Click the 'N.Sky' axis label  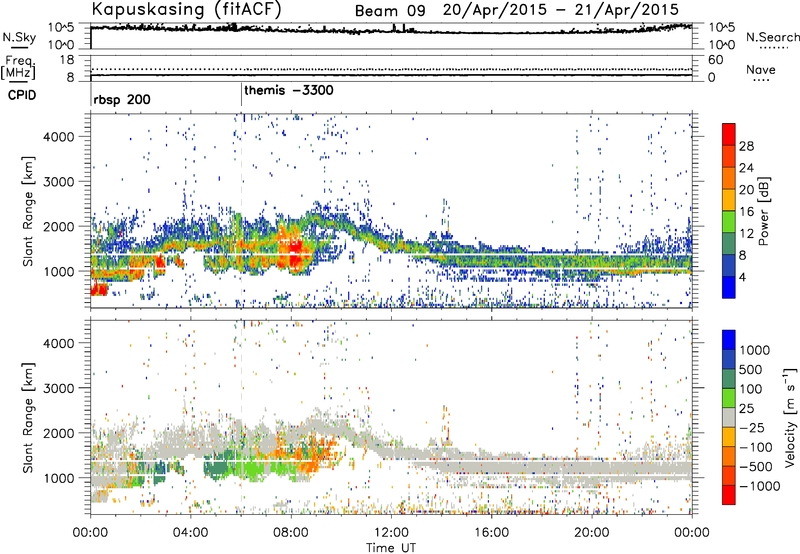[x=19, y=37]
